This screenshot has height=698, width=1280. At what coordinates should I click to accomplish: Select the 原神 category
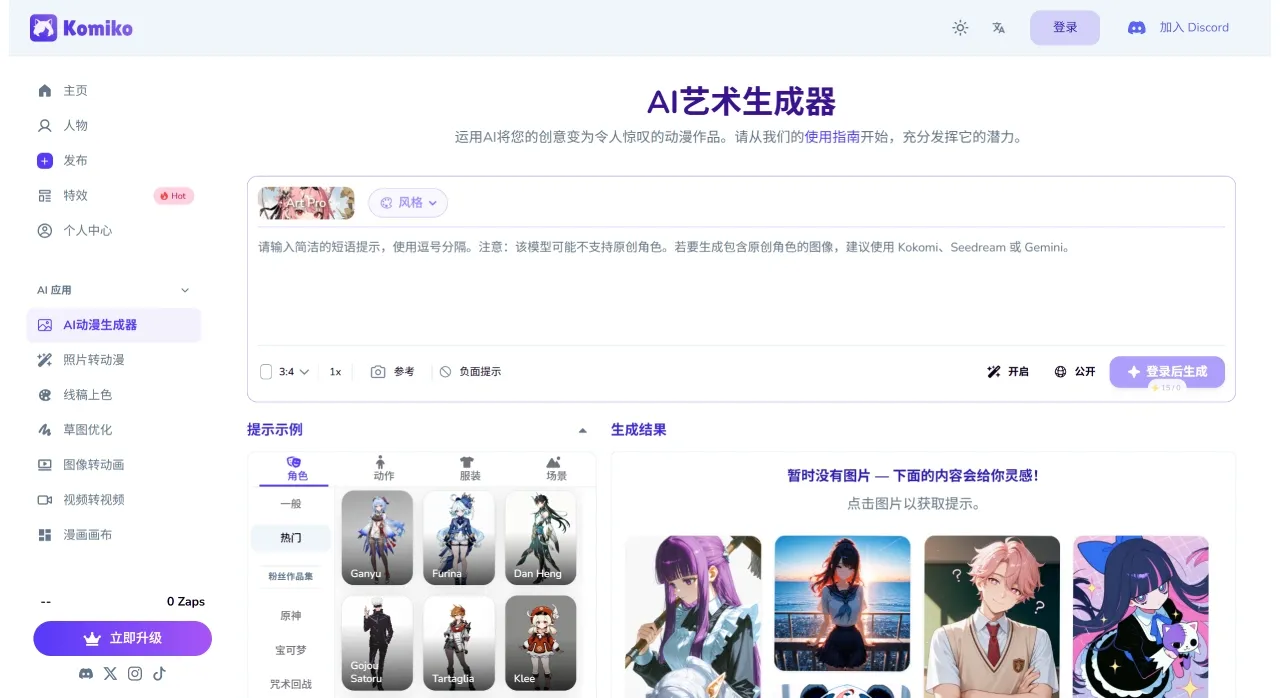pos(290,617)
